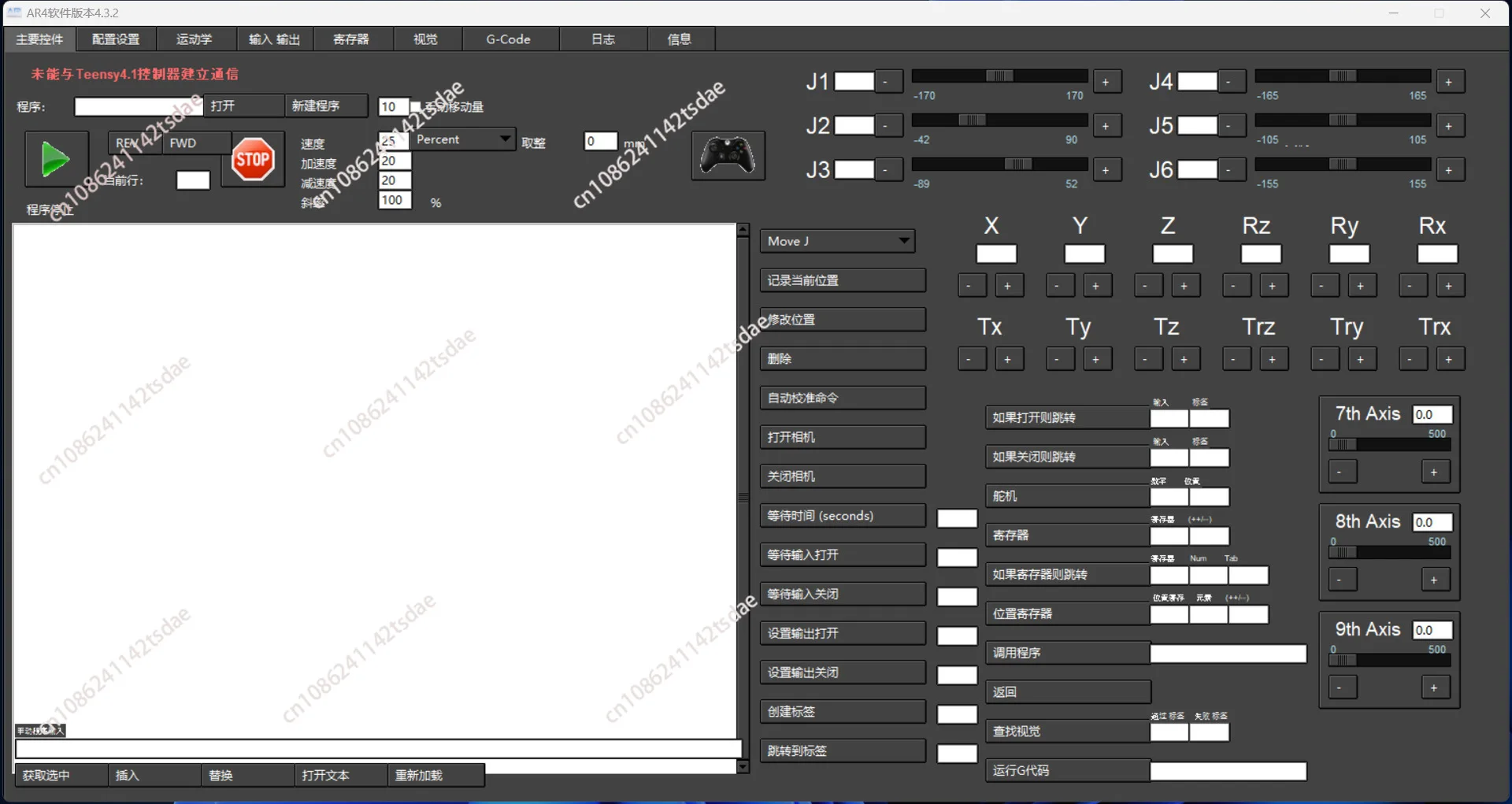
Task: Click the J5 joint slider
Action: (1343, 120)
